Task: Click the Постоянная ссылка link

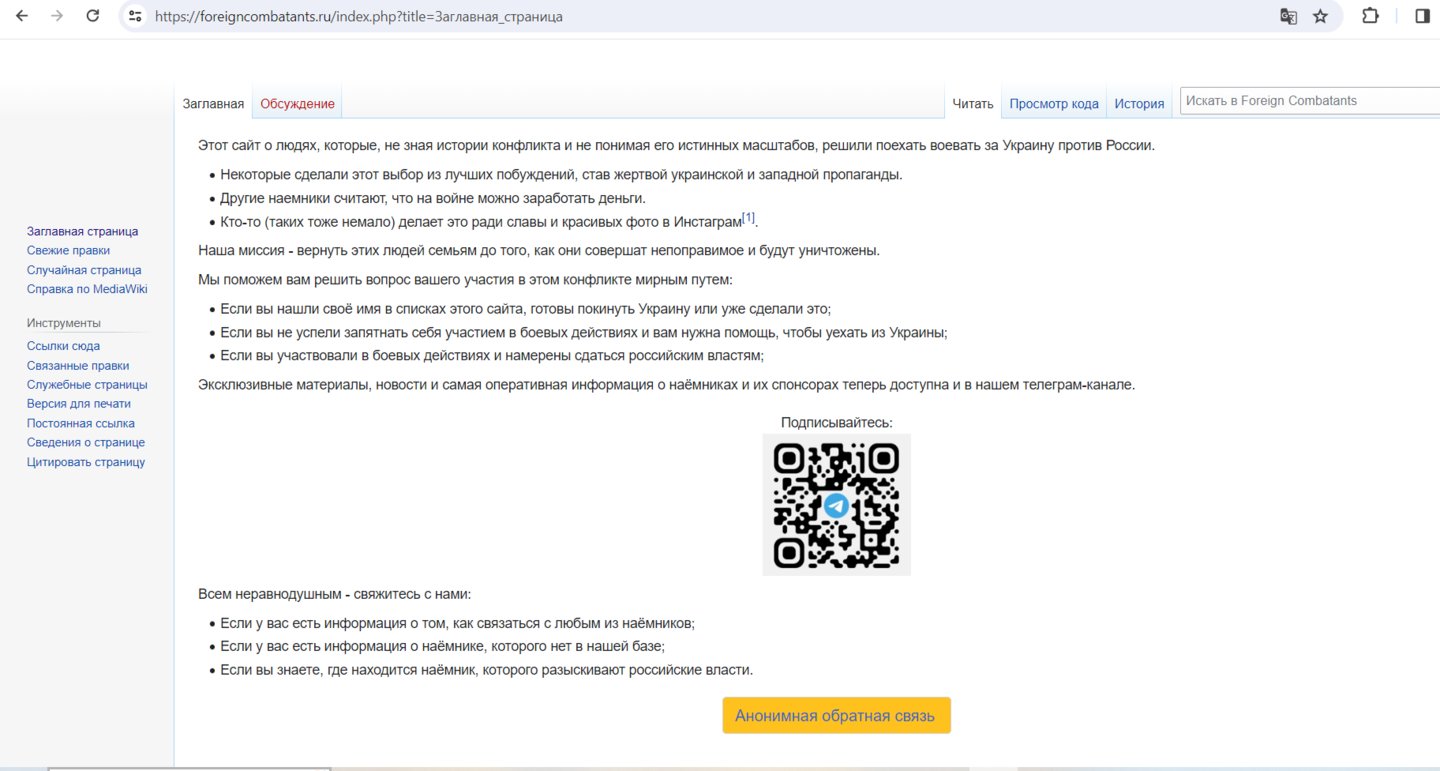Action: [81, 423]
